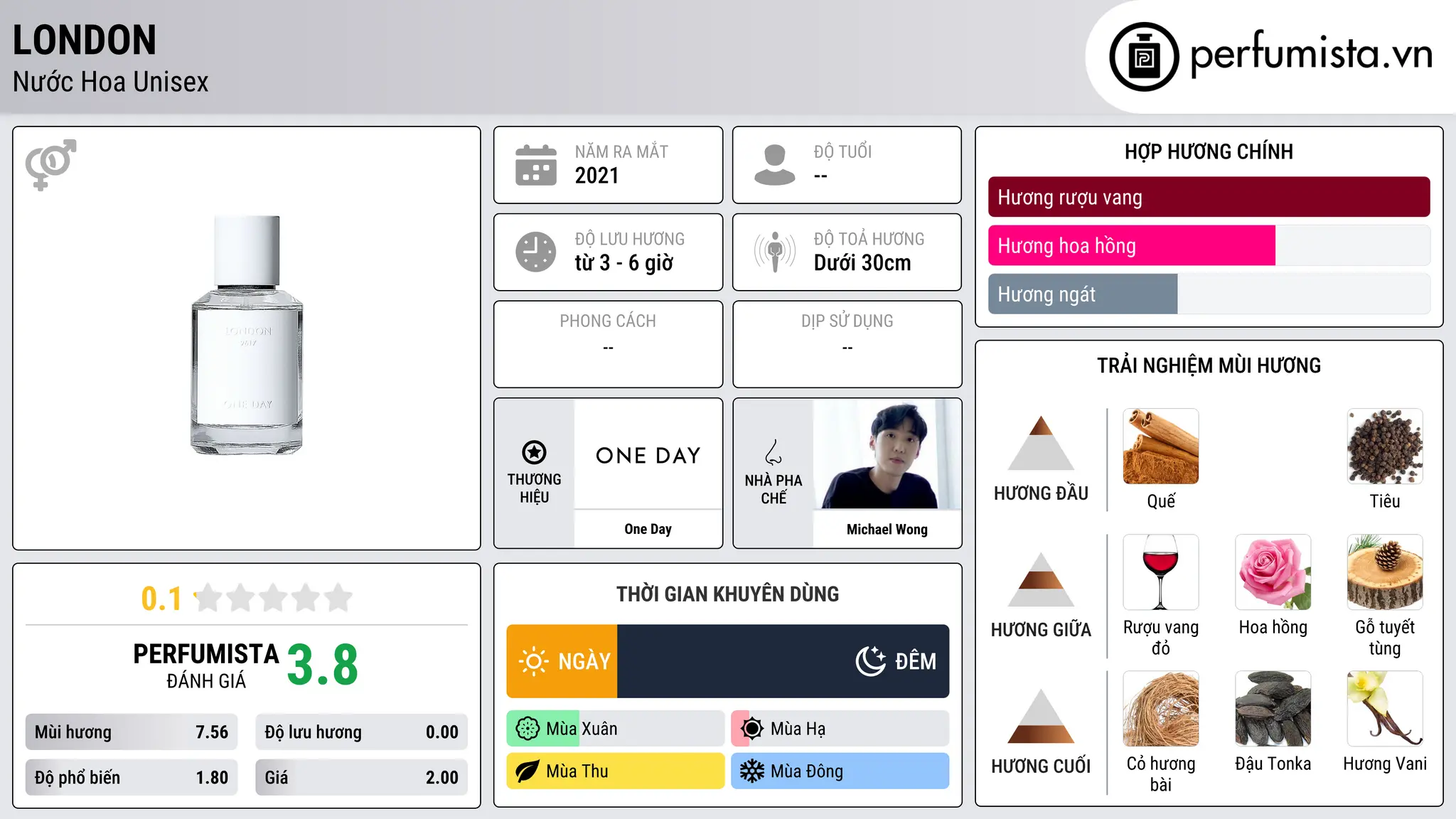Viewport: 1456px width, 819px height.
Task: Click the Tiêu pepper note image
Action: (1385, 446)
